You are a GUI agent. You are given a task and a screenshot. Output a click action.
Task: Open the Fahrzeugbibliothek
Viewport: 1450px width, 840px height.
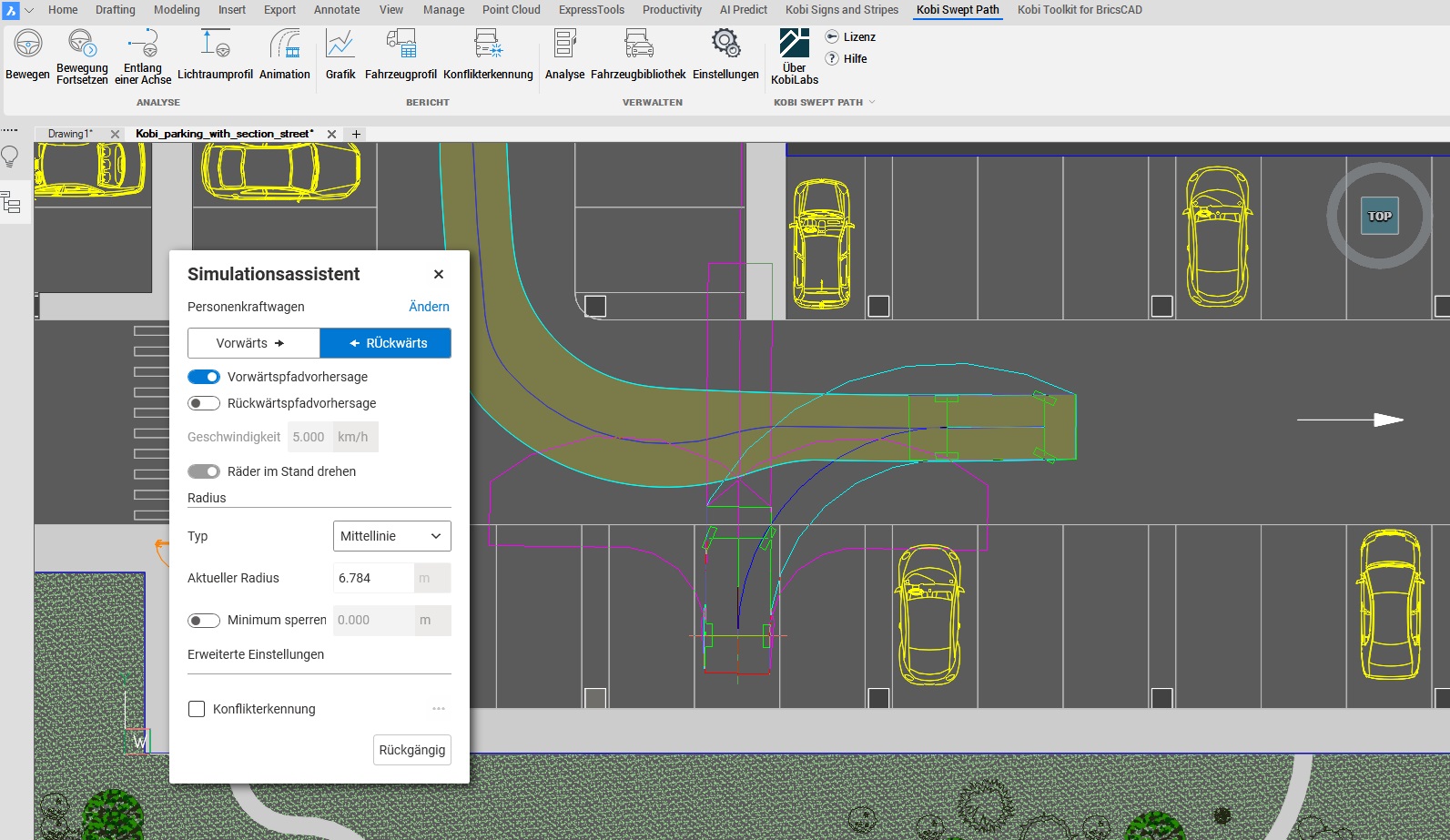click(638, 55)
